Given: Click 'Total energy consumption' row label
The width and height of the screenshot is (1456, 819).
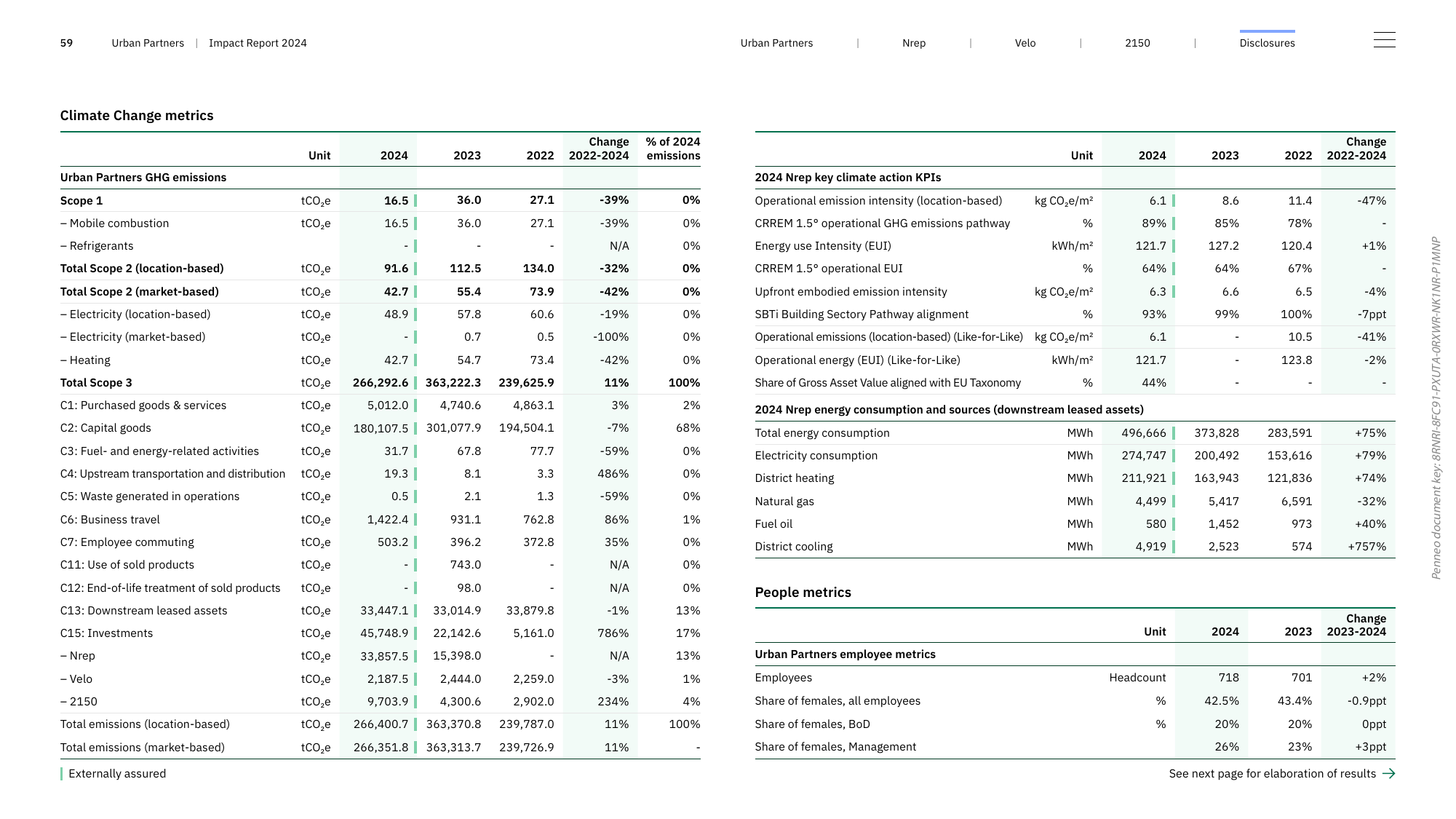Looking at the screenshot, I should [x=822, y=432].
